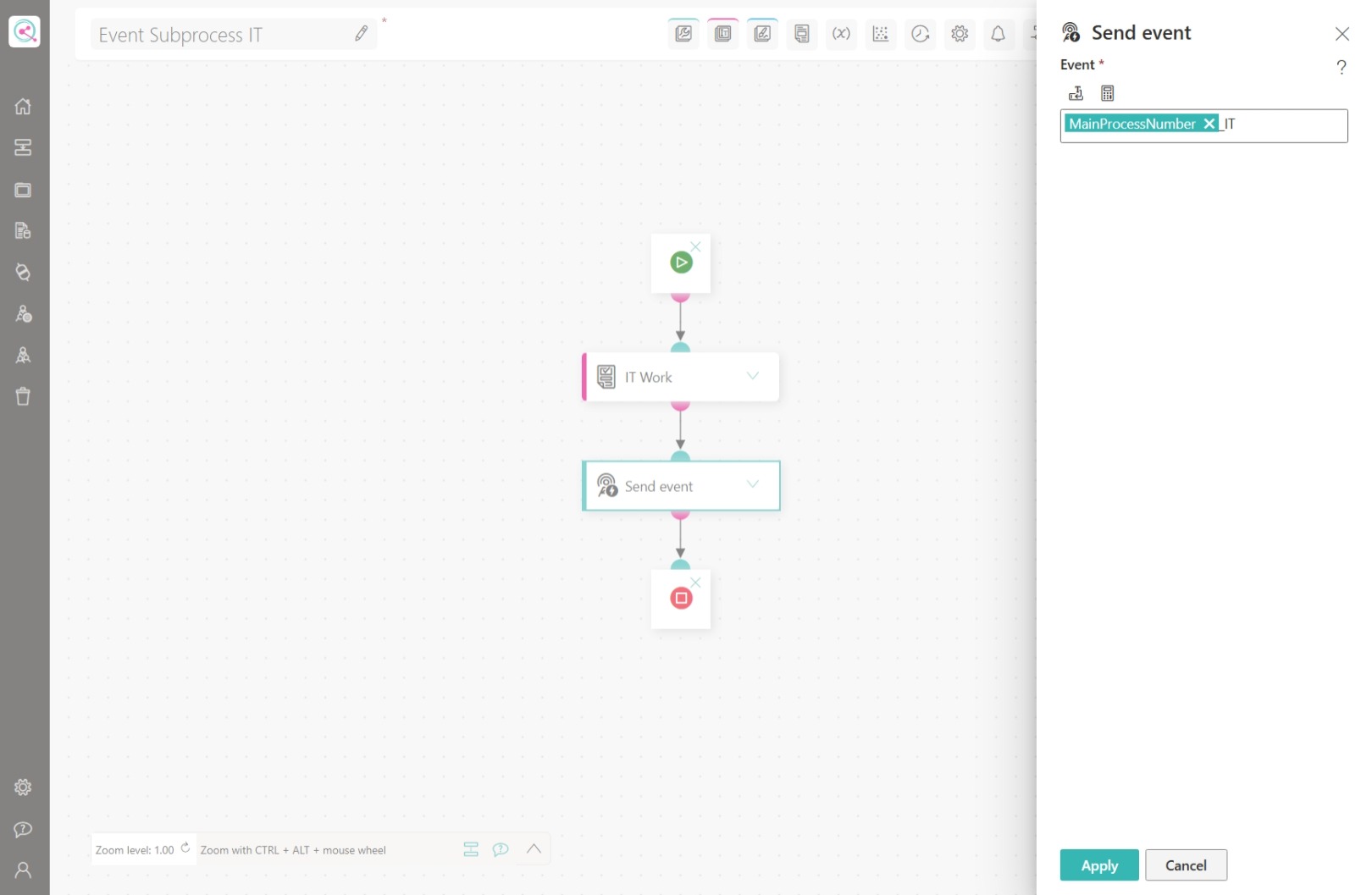The width and height of the screenshot is (1372, 895).
Task: Open the help chat bubble in sidebar
Action: [x=23, y=829]
